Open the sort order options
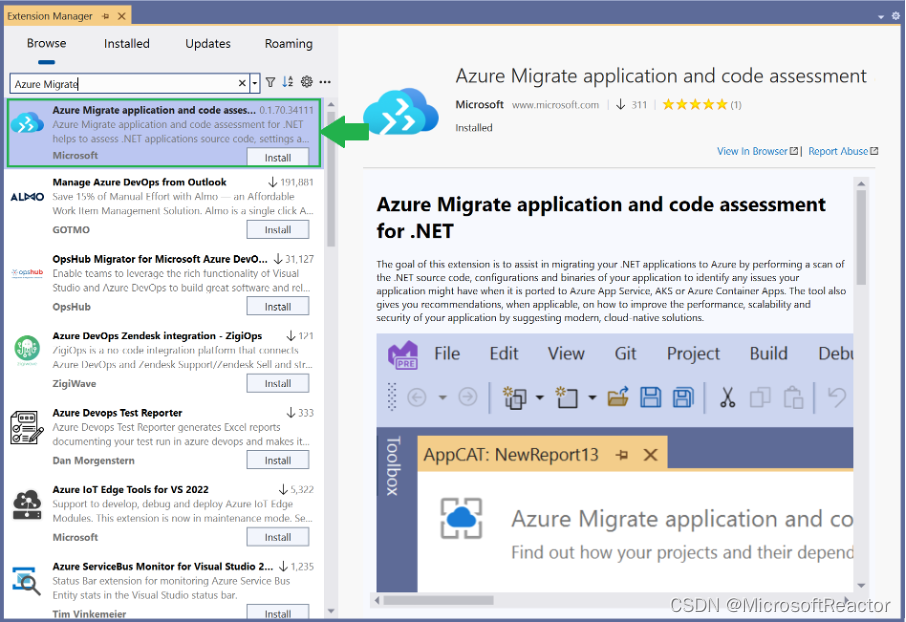Viewport: 906px width, 622px height. point(288,82)
